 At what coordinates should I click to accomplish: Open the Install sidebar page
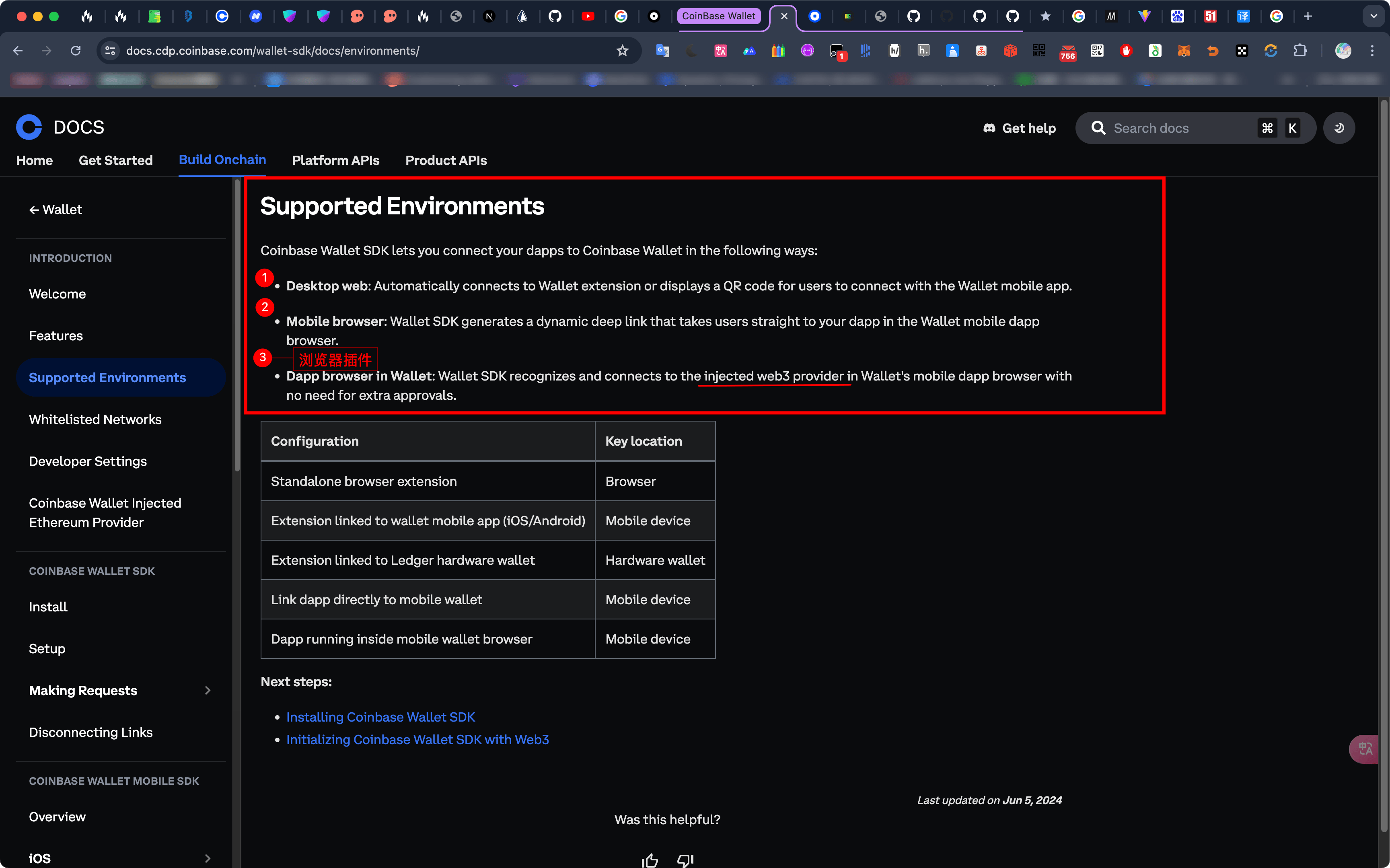(48, 607)
